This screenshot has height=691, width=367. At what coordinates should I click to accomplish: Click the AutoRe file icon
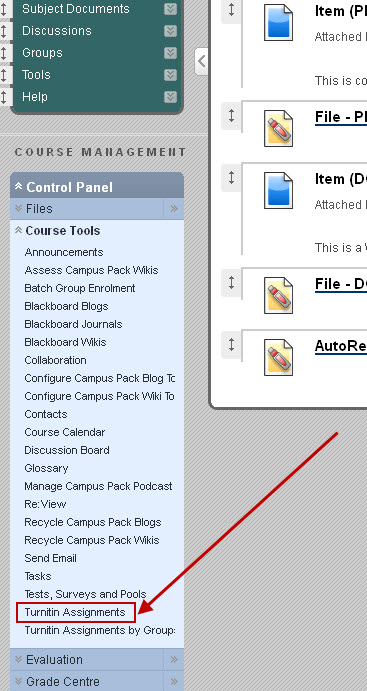point(278,357)
